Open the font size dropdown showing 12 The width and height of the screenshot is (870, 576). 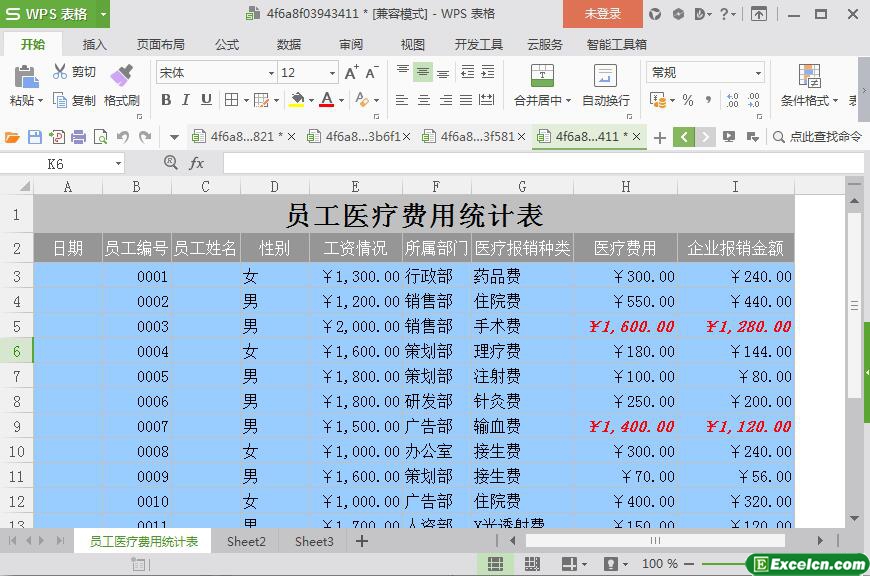click(332, 73)
